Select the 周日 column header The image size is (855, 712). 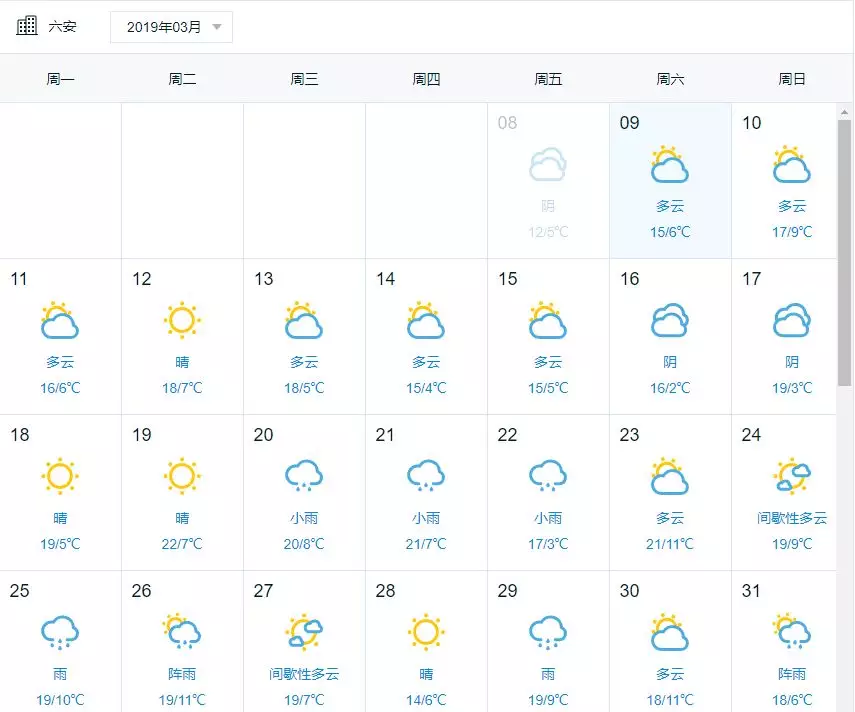click(x=792, y=79)
